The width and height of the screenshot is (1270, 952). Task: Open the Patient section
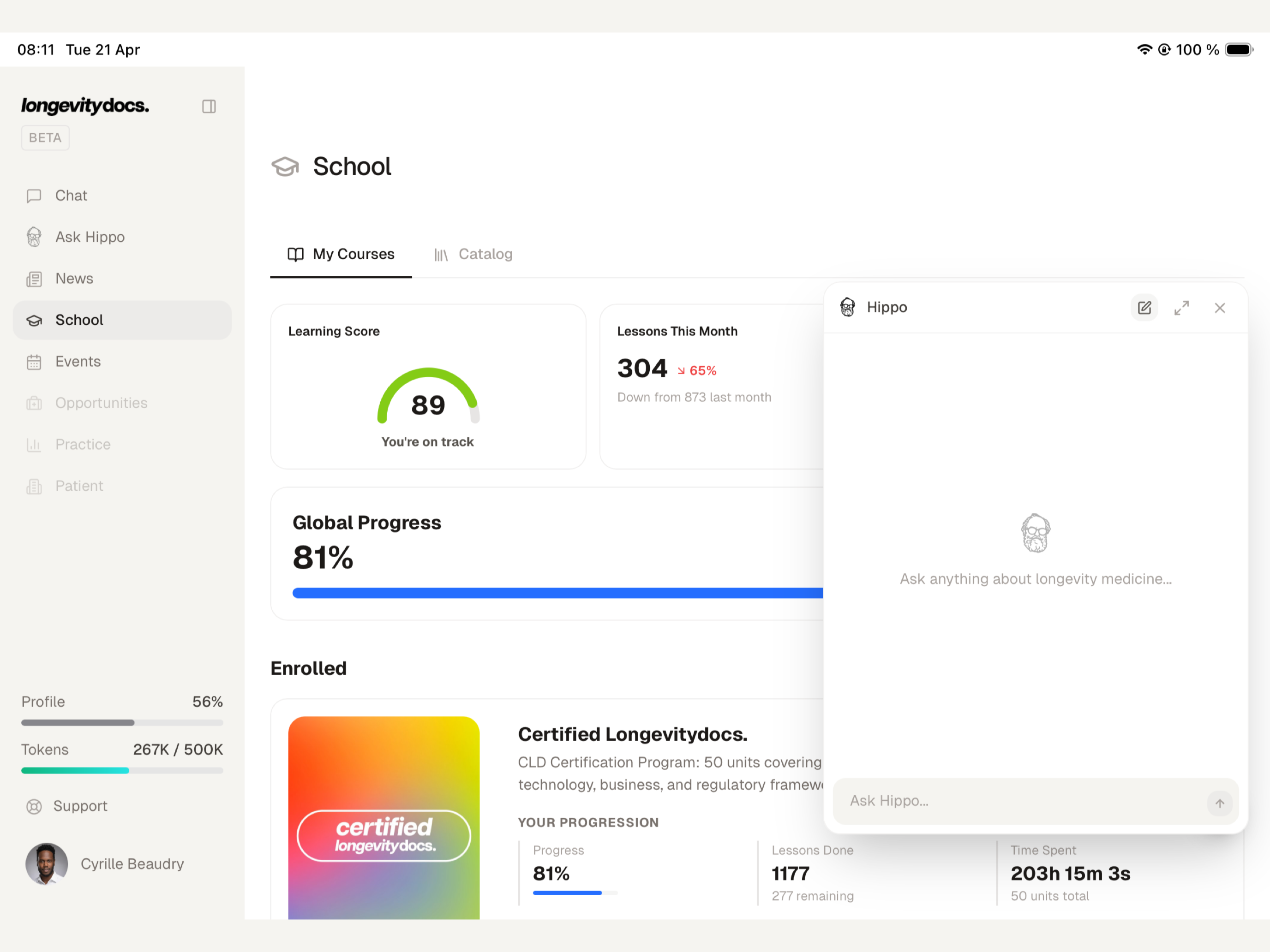coord(122,486)
